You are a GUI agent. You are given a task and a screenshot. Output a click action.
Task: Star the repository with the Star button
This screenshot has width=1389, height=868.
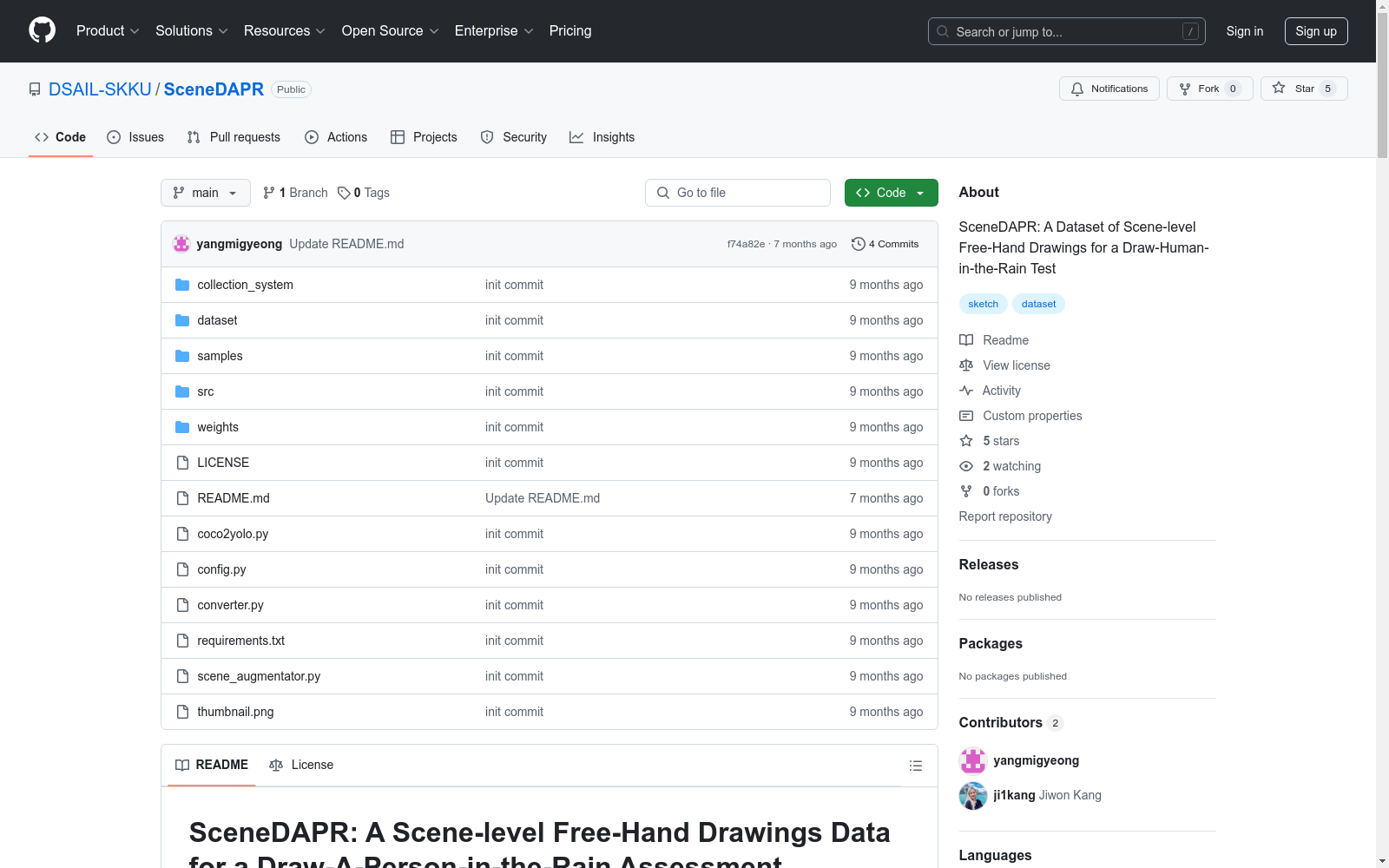pyautogui.click(x=1304, y=89)
